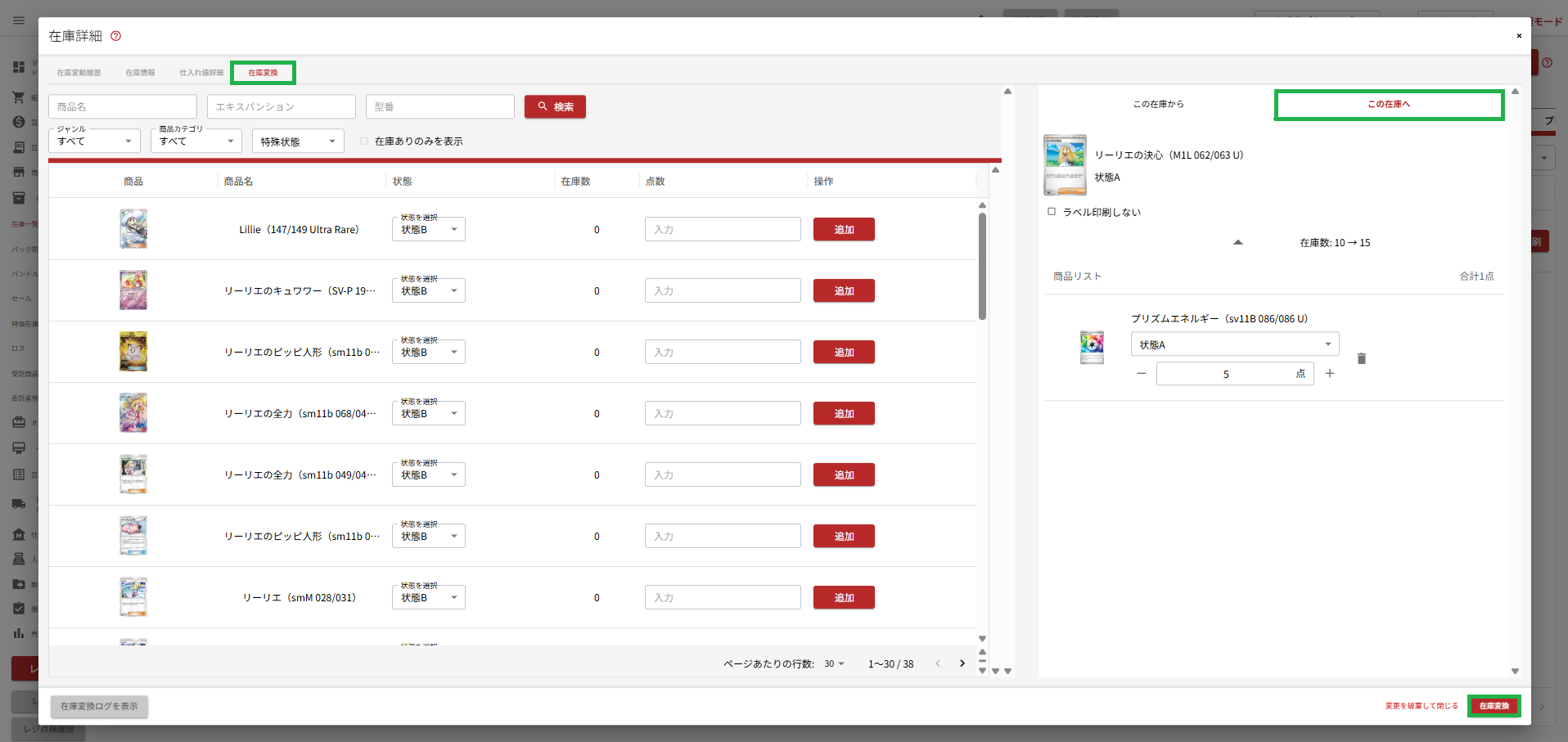Check the ラベル印刷しない checkbox
Viewport: 1568px width, 742px height.
(x=1052, y=212)
